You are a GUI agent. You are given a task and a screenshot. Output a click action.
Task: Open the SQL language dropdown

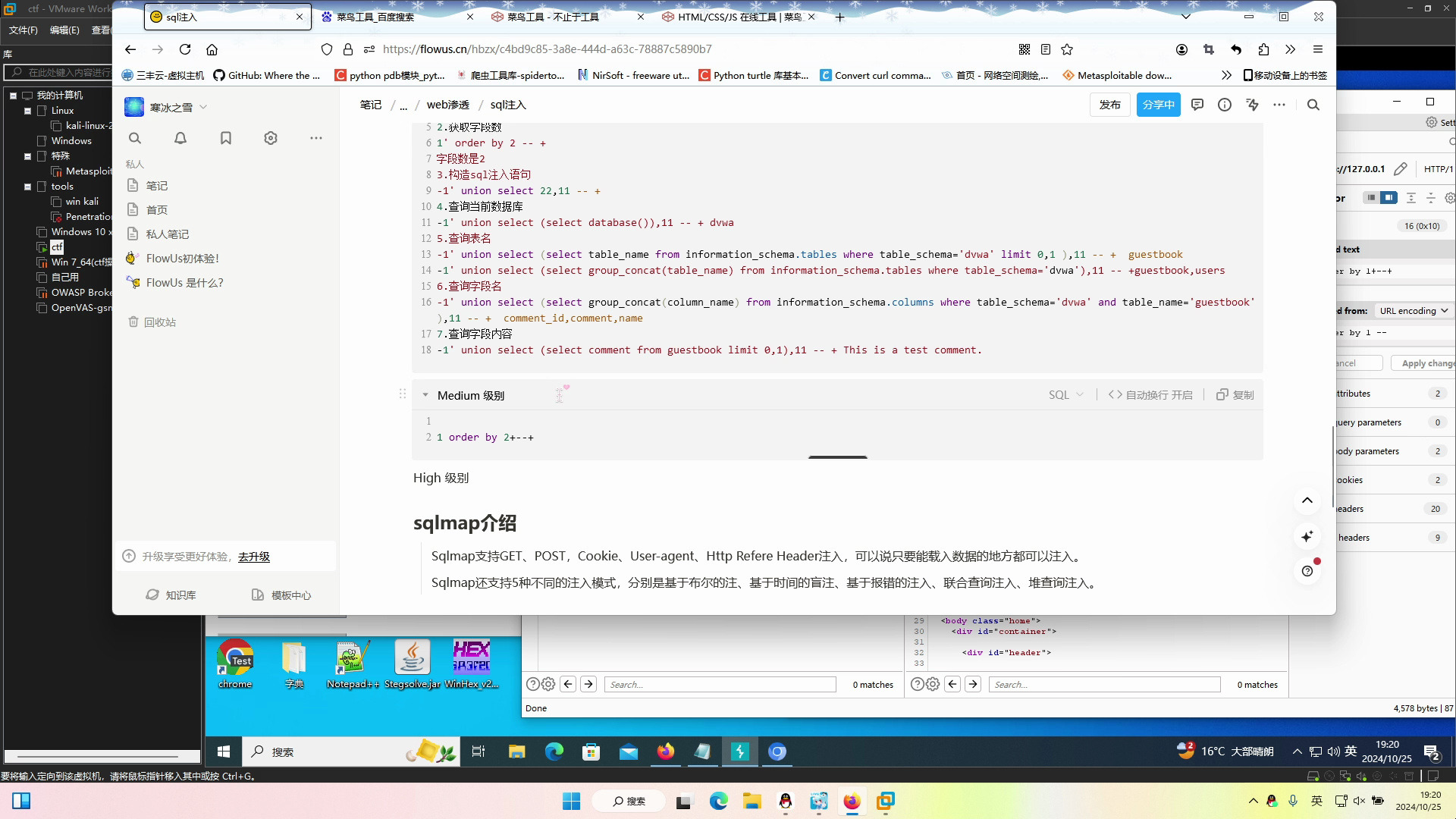pos(1066,395)
